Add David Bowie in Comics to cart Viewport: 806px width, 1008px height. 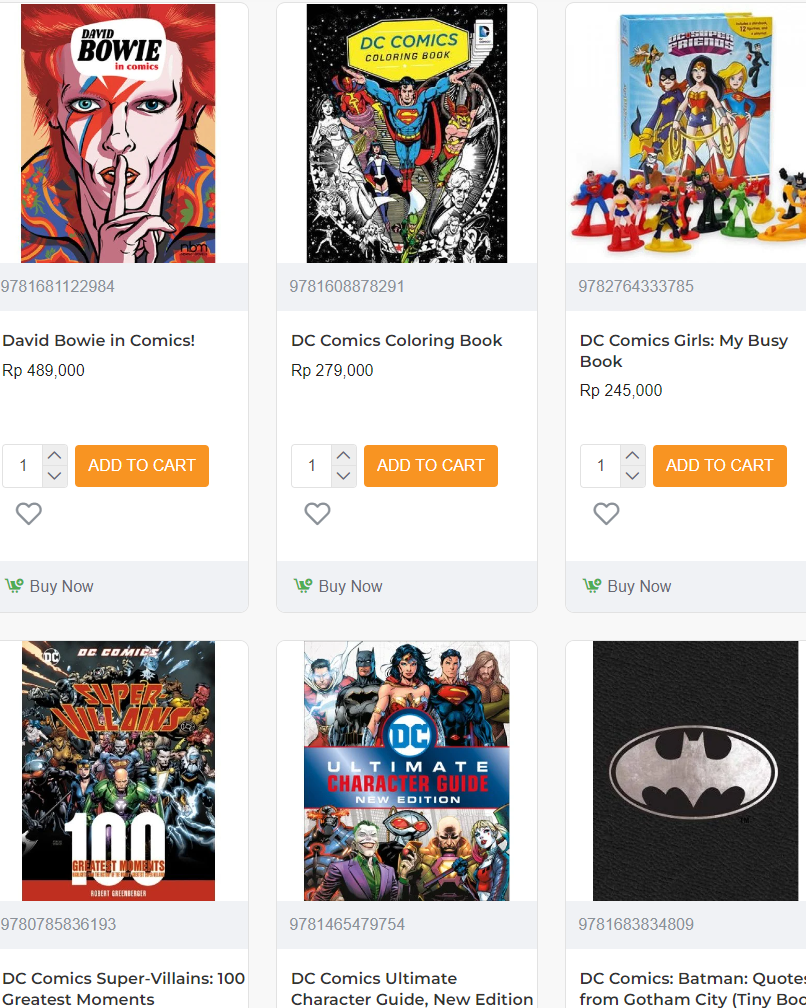(x=142, y=466)
